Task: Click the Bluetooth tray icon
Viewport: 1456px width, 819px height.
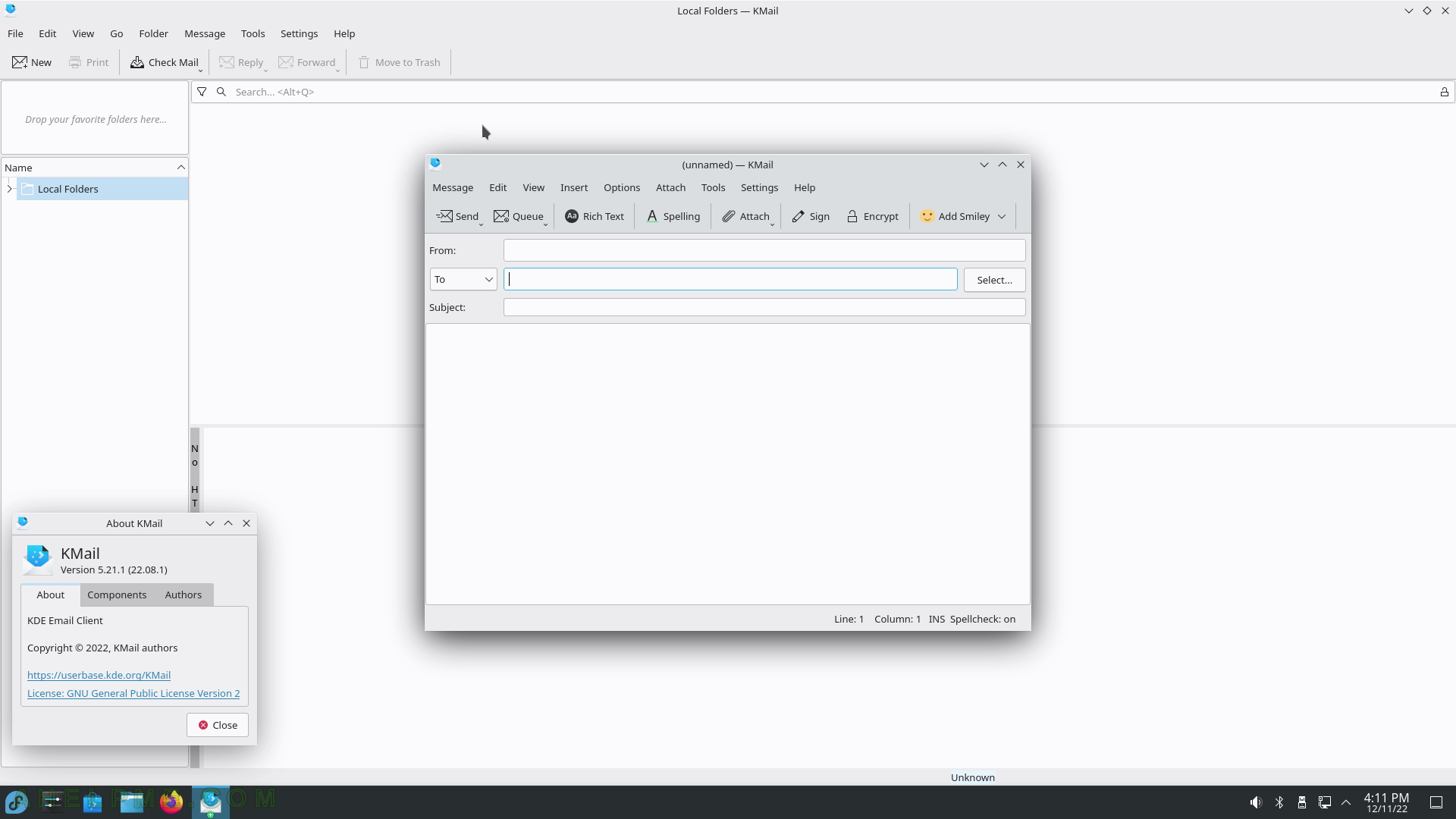Action: 1279,802
